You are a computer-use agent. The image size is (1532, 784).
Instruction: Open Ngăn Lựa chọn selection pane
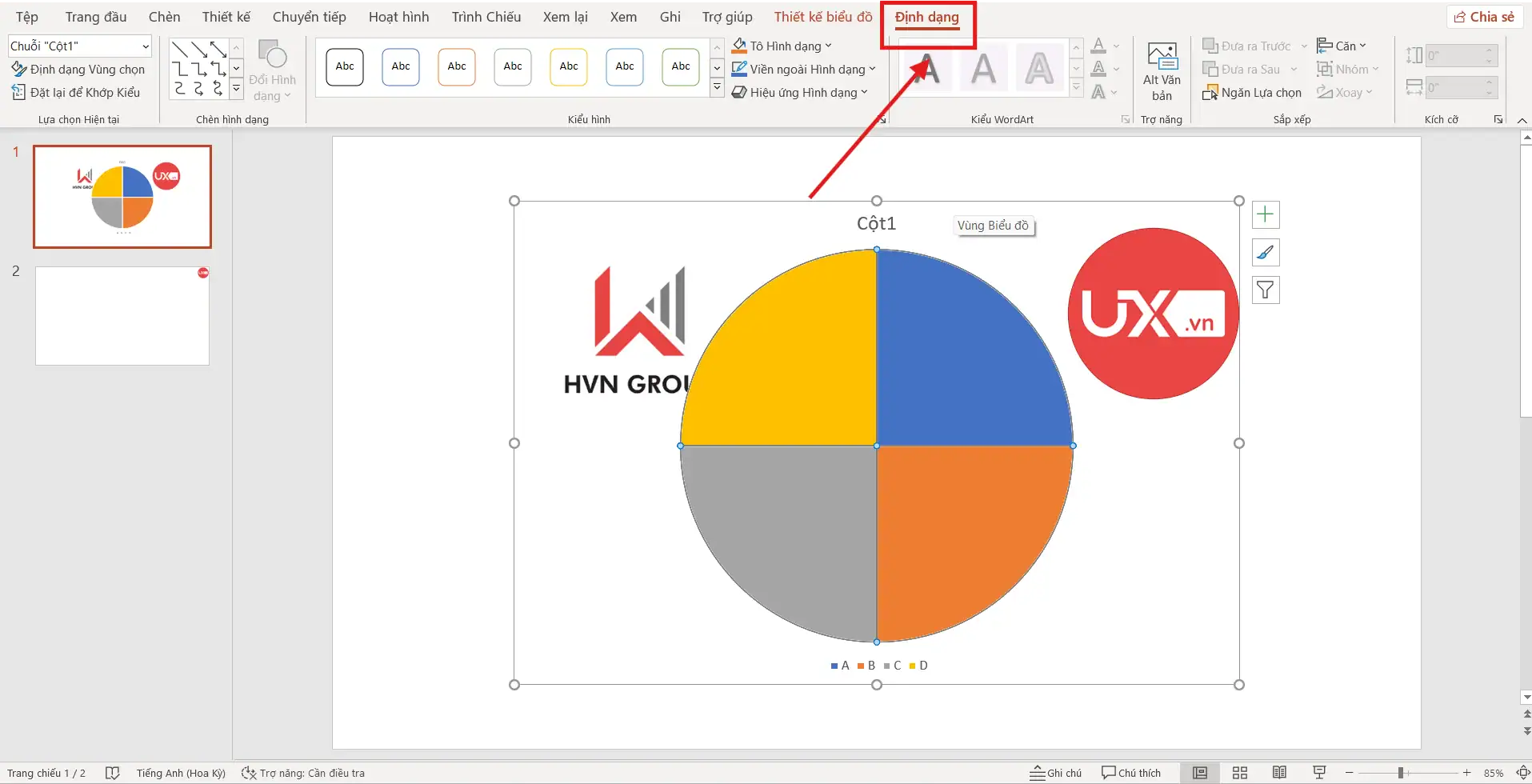point(1252,93)
